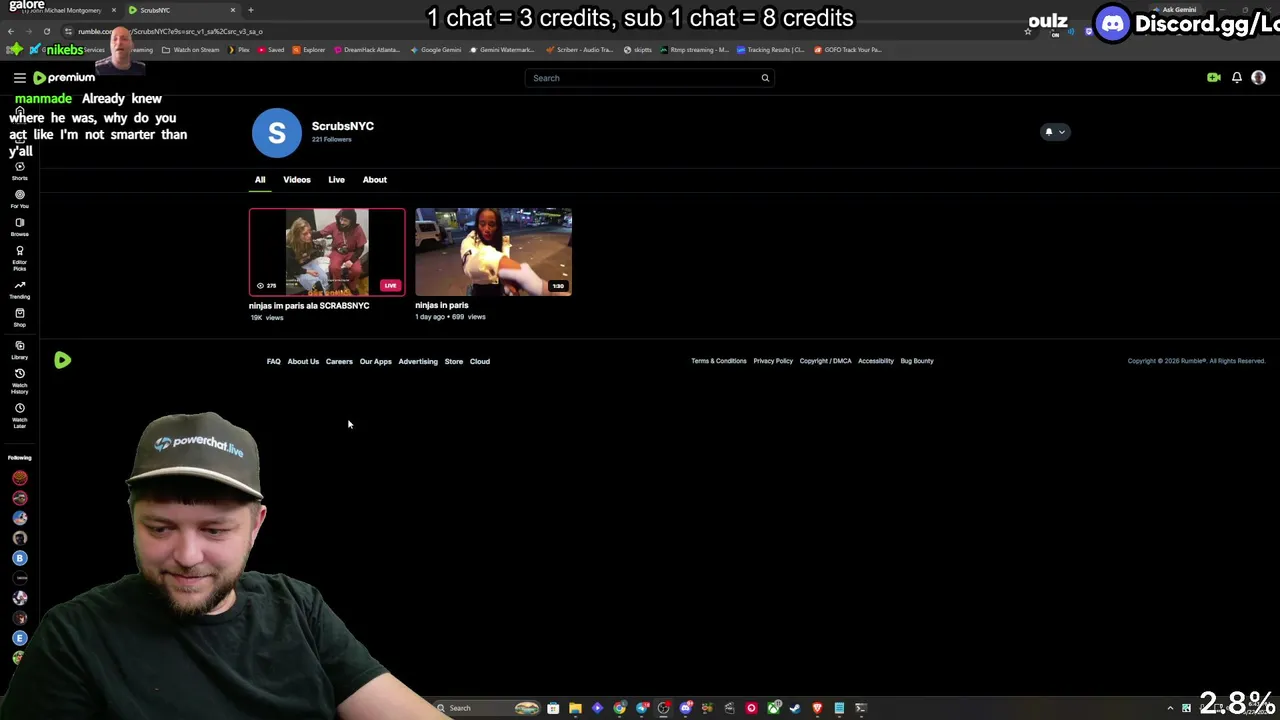Expand channel notification bell dropdown

1055,131
